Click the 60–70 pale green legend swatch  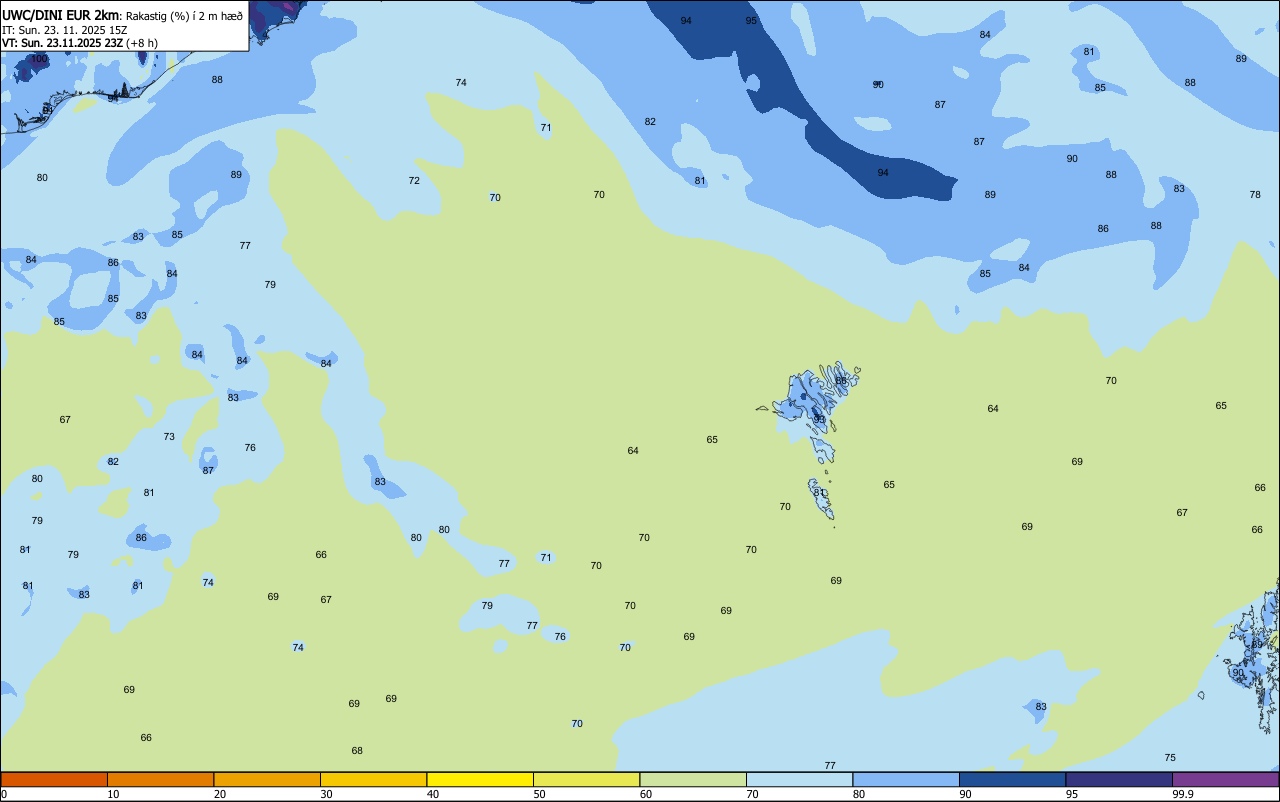(x=693, y=779)
